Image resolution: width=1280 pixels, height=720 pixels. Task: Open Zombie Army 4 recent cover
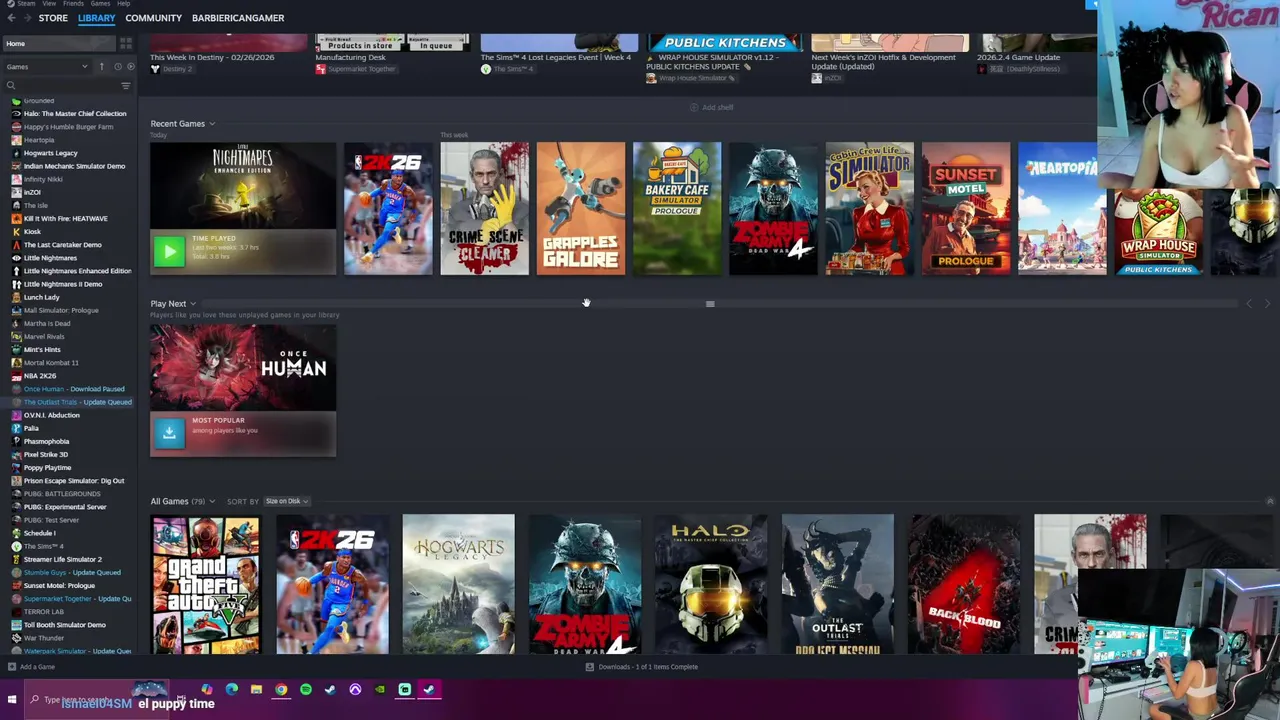[x=773, y=208]
